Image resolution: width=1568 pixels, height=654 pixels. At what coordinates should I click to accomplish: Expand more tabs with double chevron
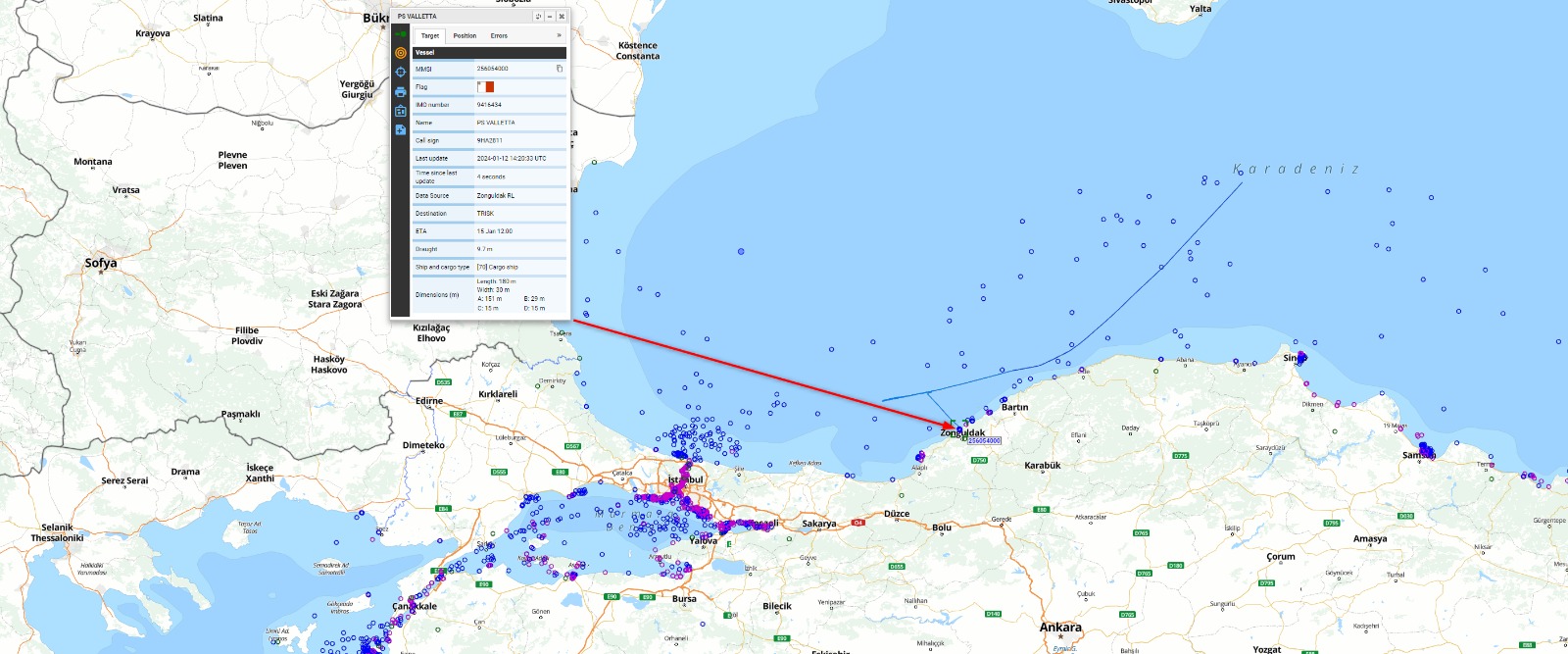pyautogui.click(x=559, y=35)
